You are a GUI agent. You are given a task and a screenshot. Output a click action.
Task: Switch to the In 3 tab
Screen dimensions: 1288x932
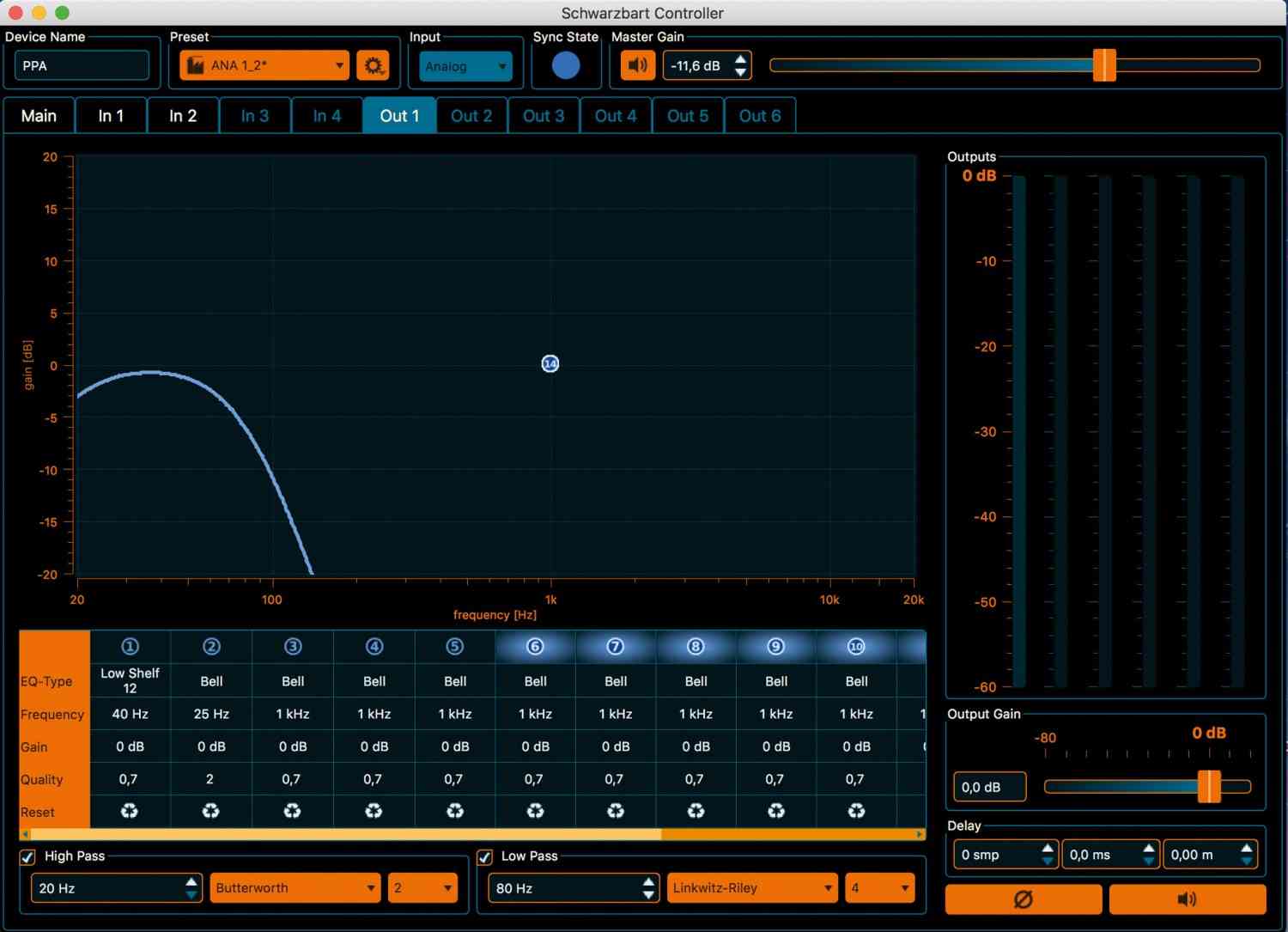click(x=255, y=116)
